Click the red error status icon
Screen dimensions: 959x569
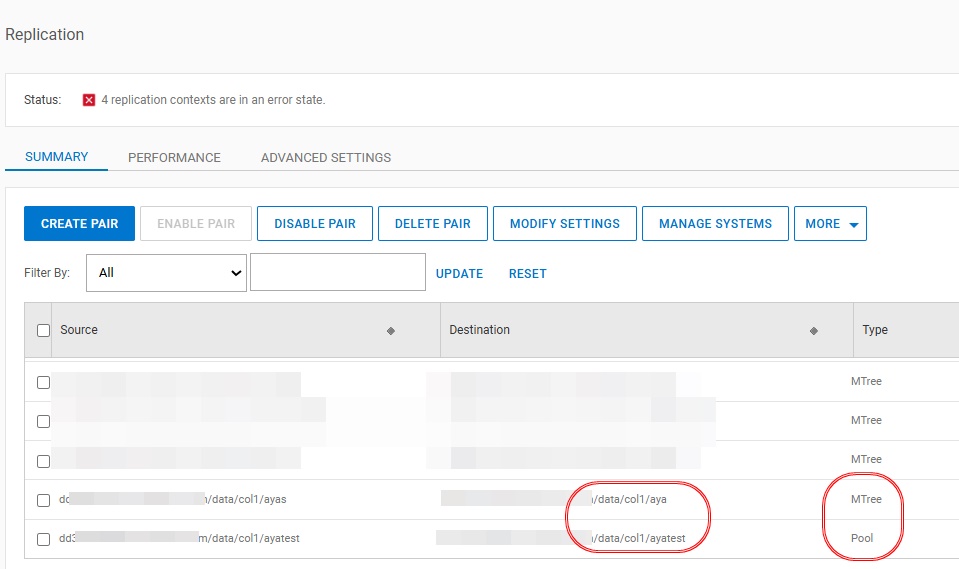click(x=89, y=100)
